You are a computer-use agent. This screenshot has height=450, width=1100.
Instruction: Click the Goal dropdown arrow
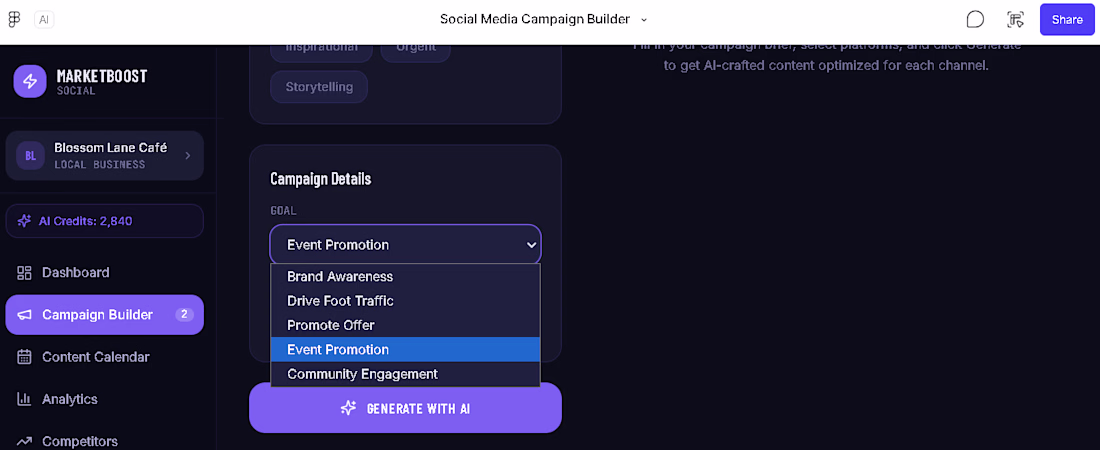click(x=531, y=245)
